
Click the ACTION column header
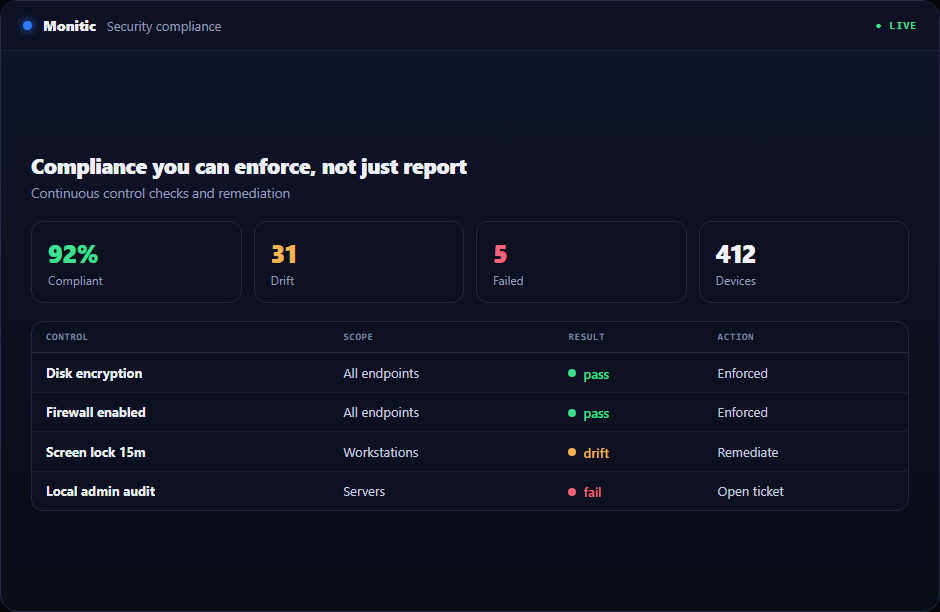click(736, 337)
